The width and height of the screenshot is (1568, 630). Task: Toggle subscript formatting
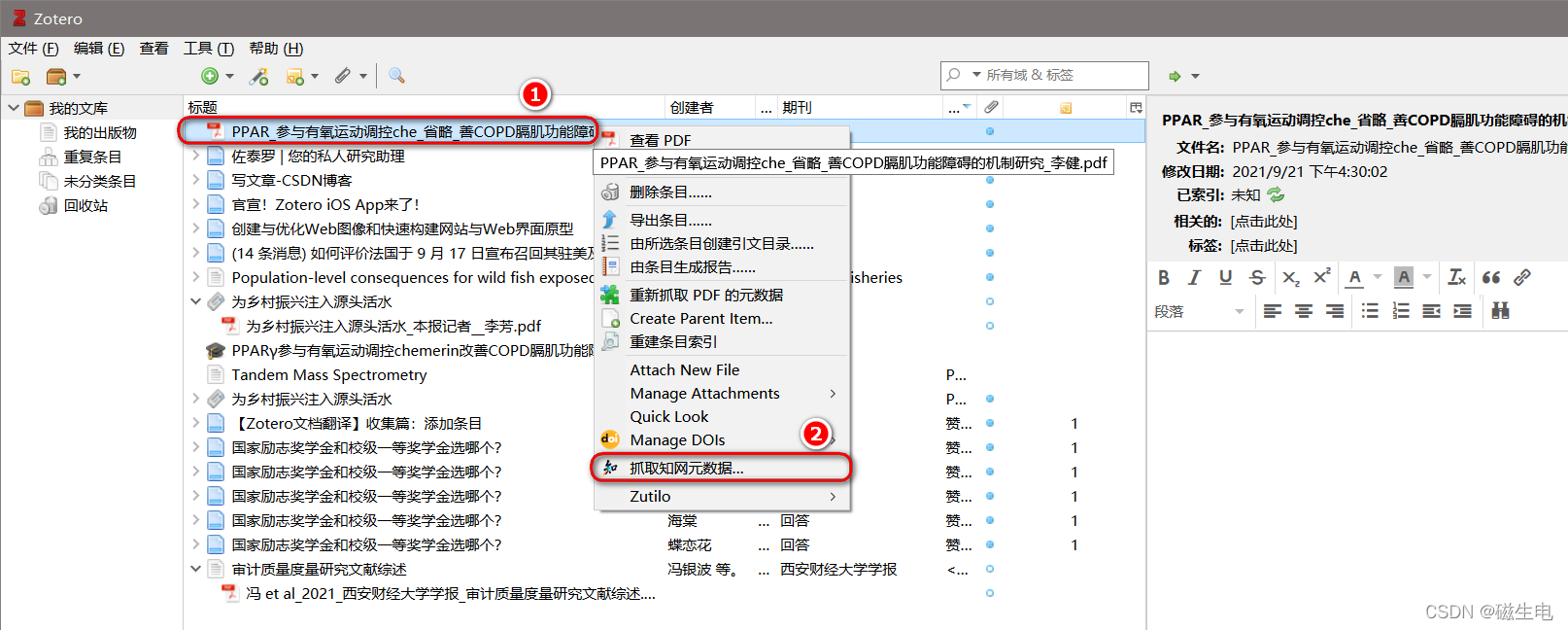click(1290, 277)
